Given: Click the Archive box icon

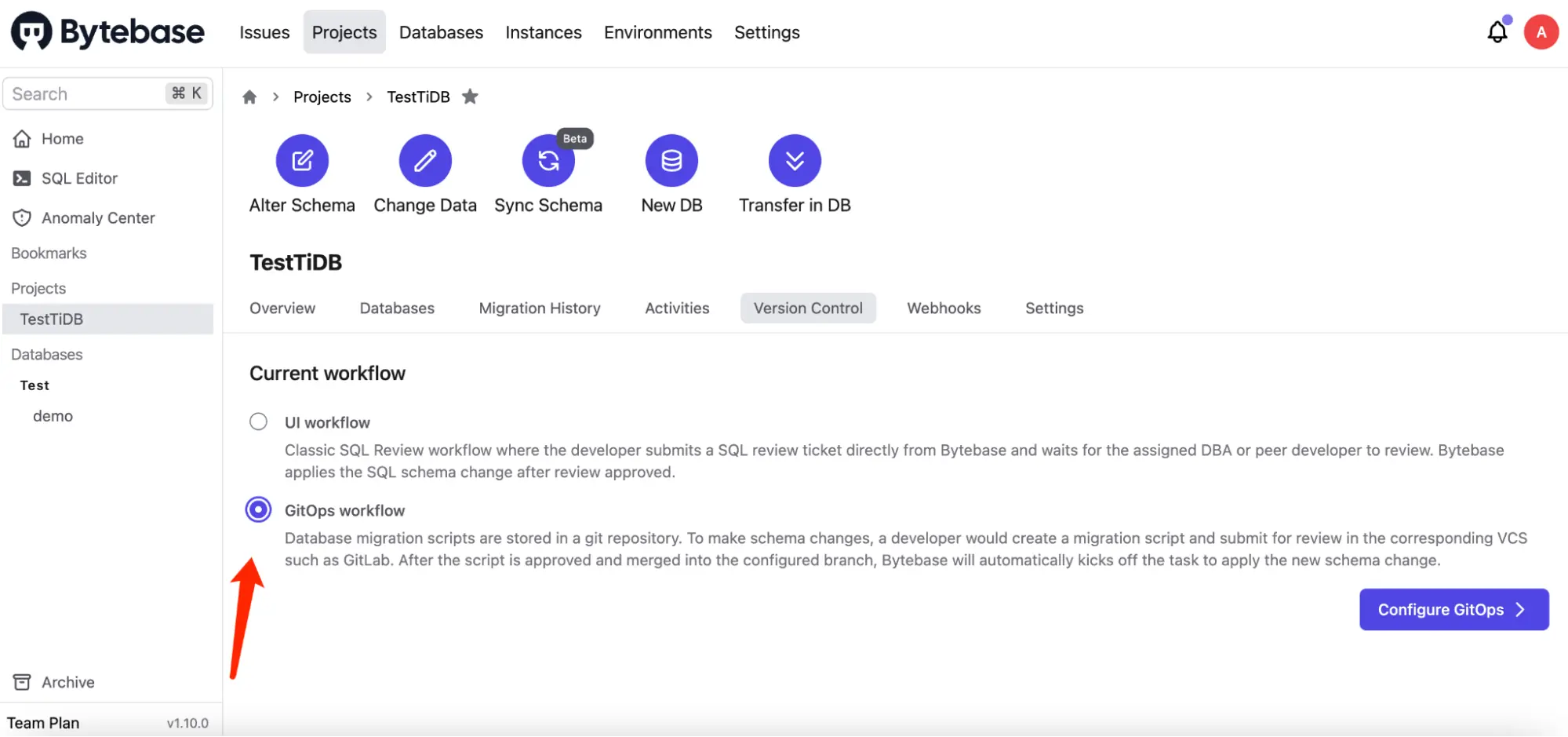Looking at the screenshot, I should click(x=22, y=682).
